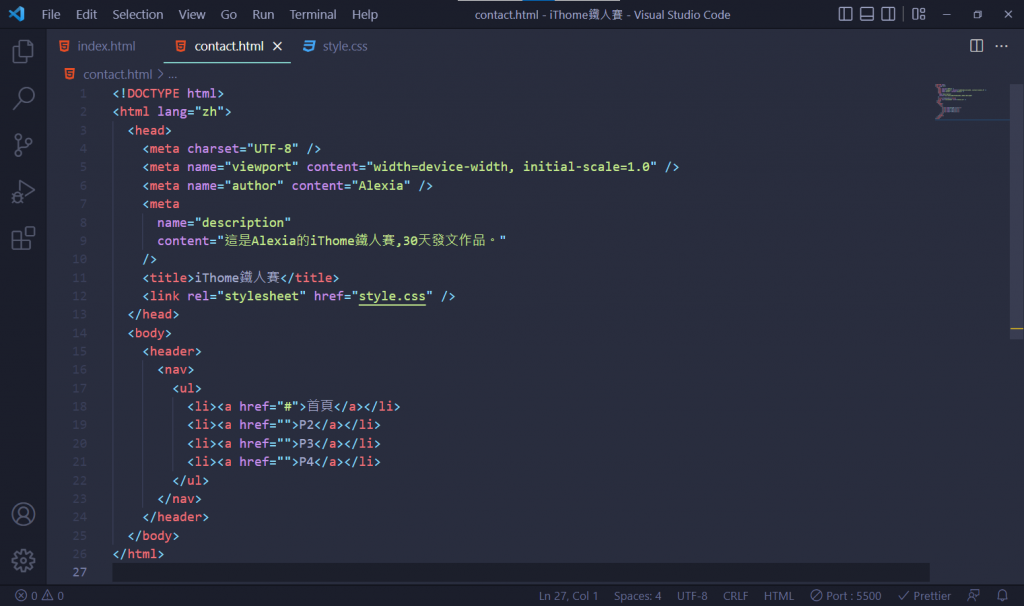Open the Edit menu

[86, 14]
